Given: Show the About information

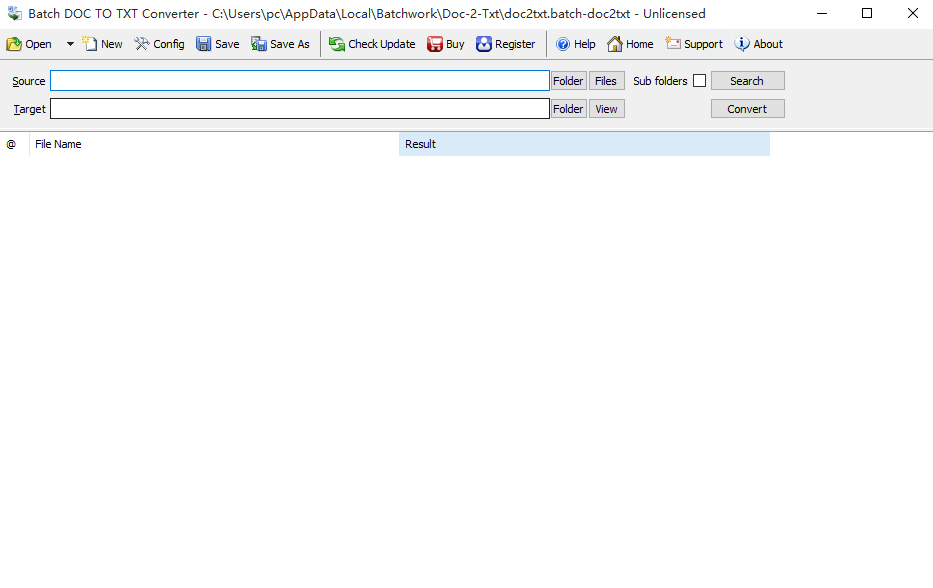Looking at the screenshot, I should click(759, 44).
